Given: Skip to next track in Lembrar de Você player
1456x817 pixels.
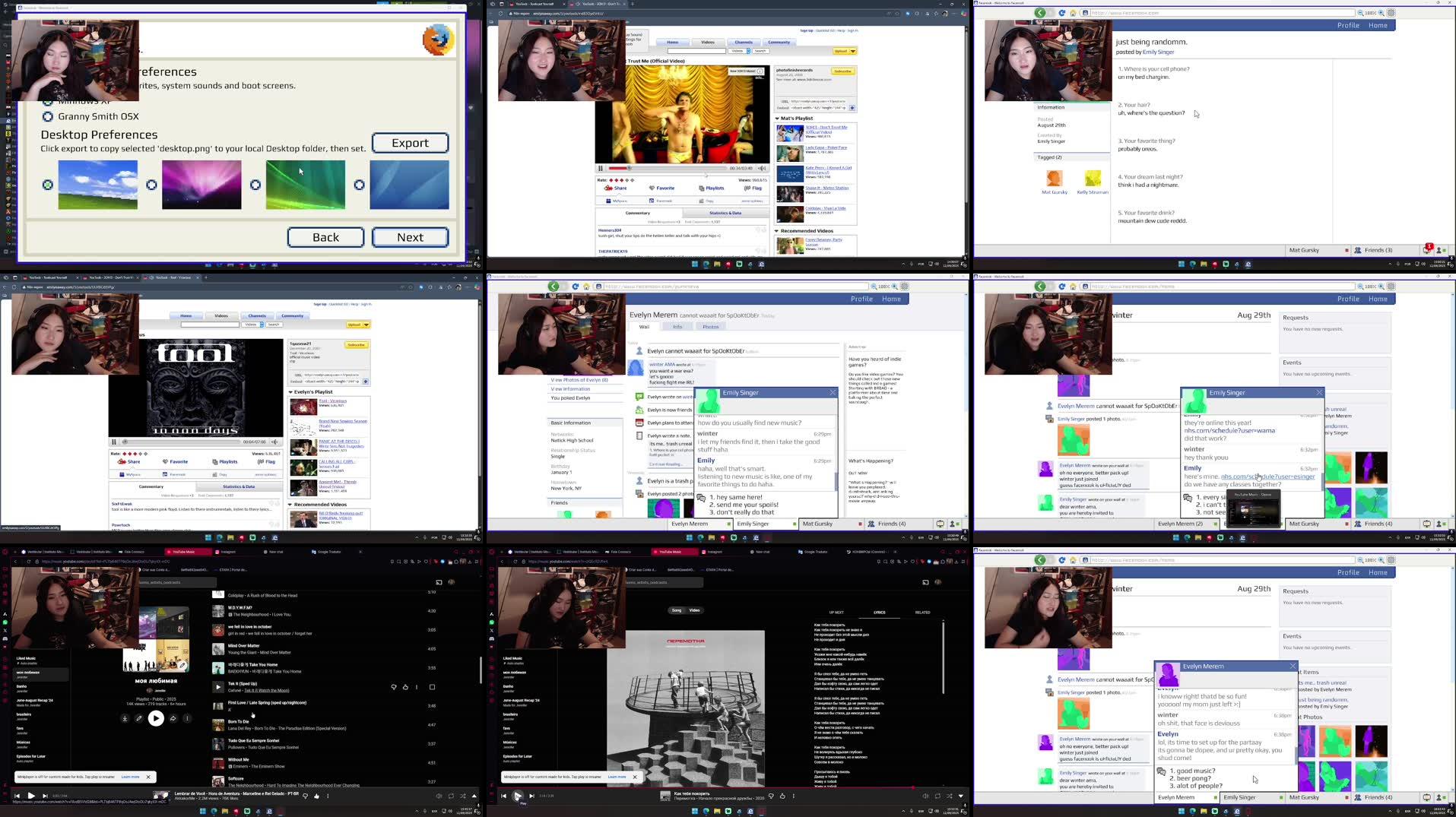Looking at the screenshot, I should (45, 796).
